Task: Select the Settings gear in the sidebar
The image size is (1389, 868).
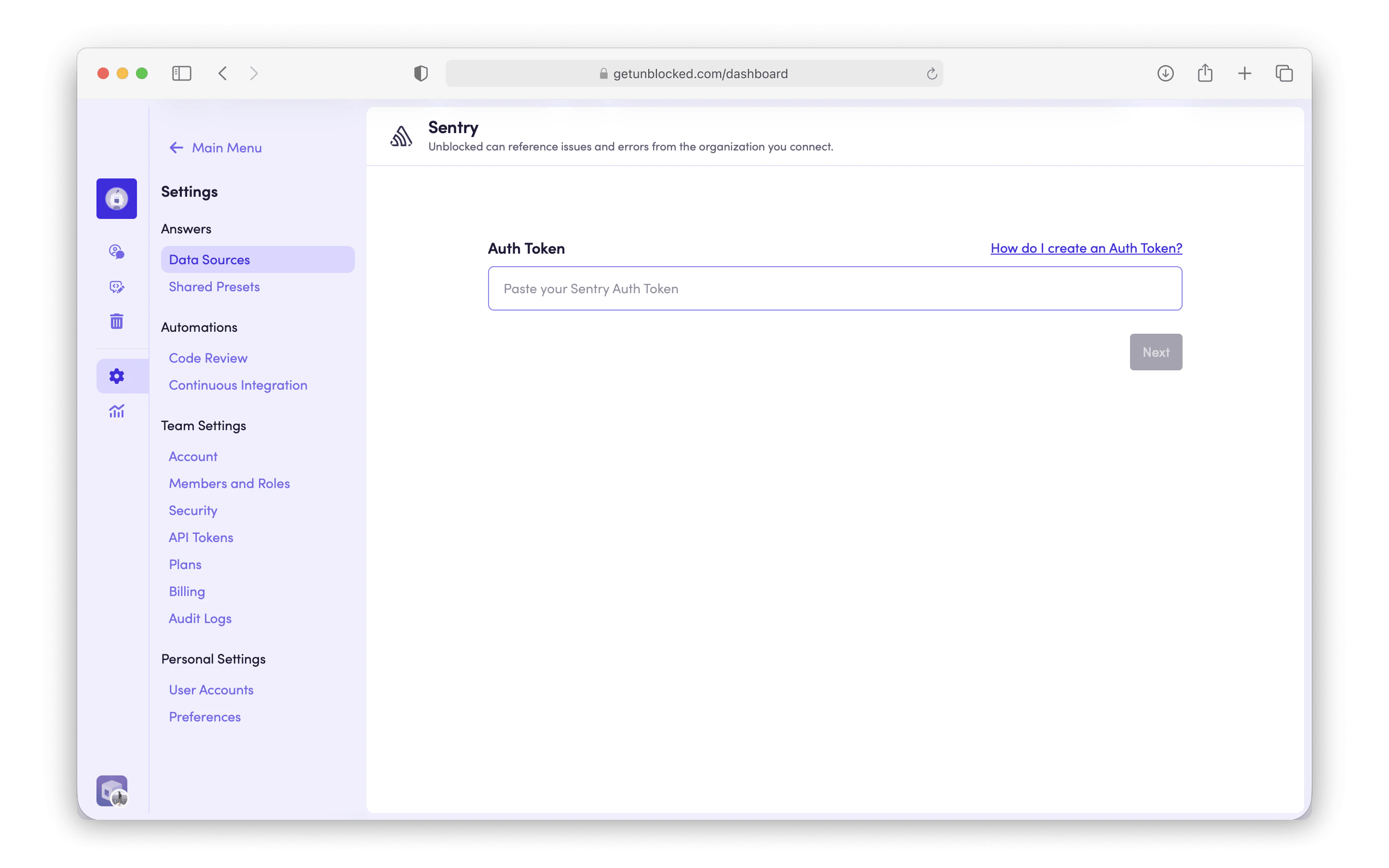Action: tap(117, 376)
